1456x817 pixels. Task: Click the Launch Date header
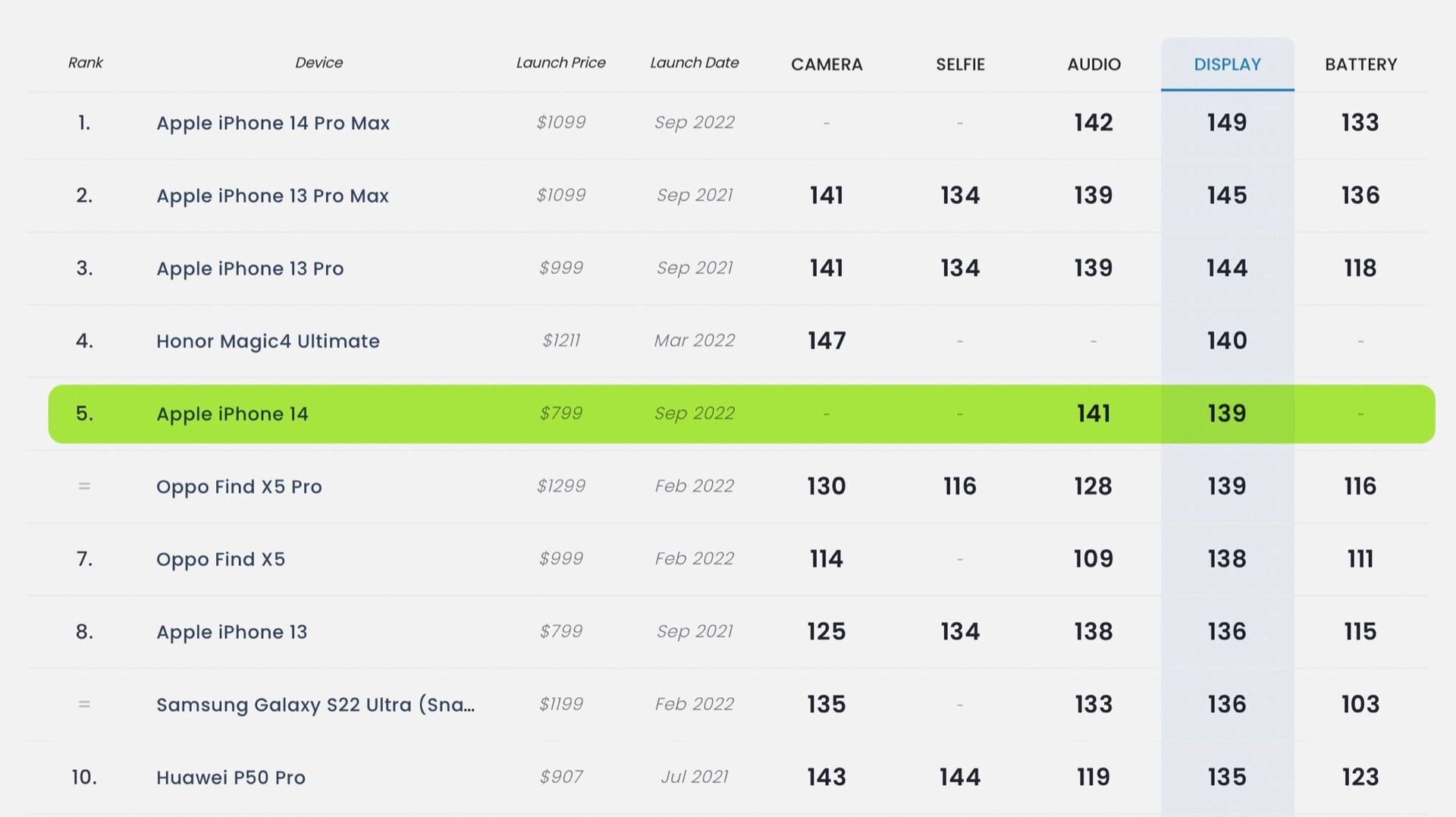point(694,63)
